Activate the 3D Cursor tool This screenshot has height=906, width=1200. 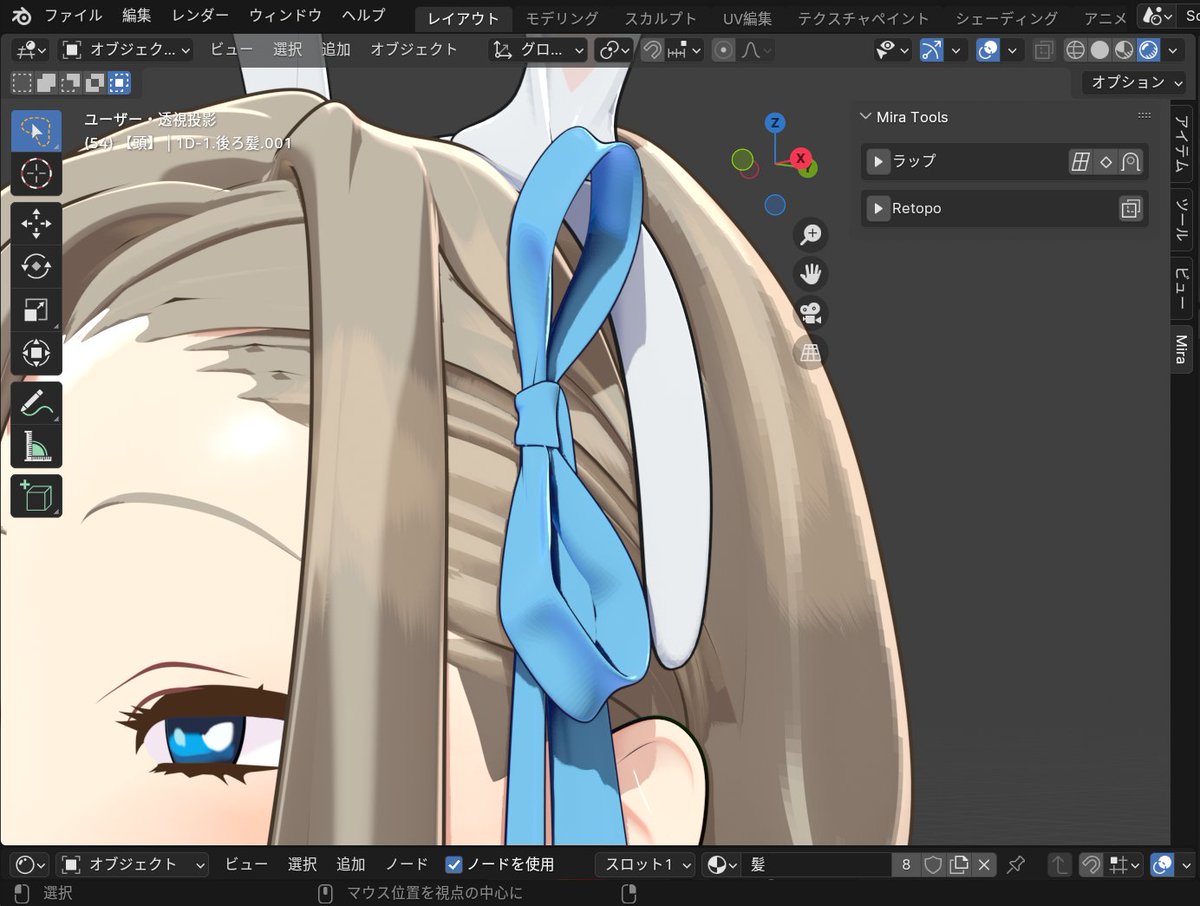[36, 173]
